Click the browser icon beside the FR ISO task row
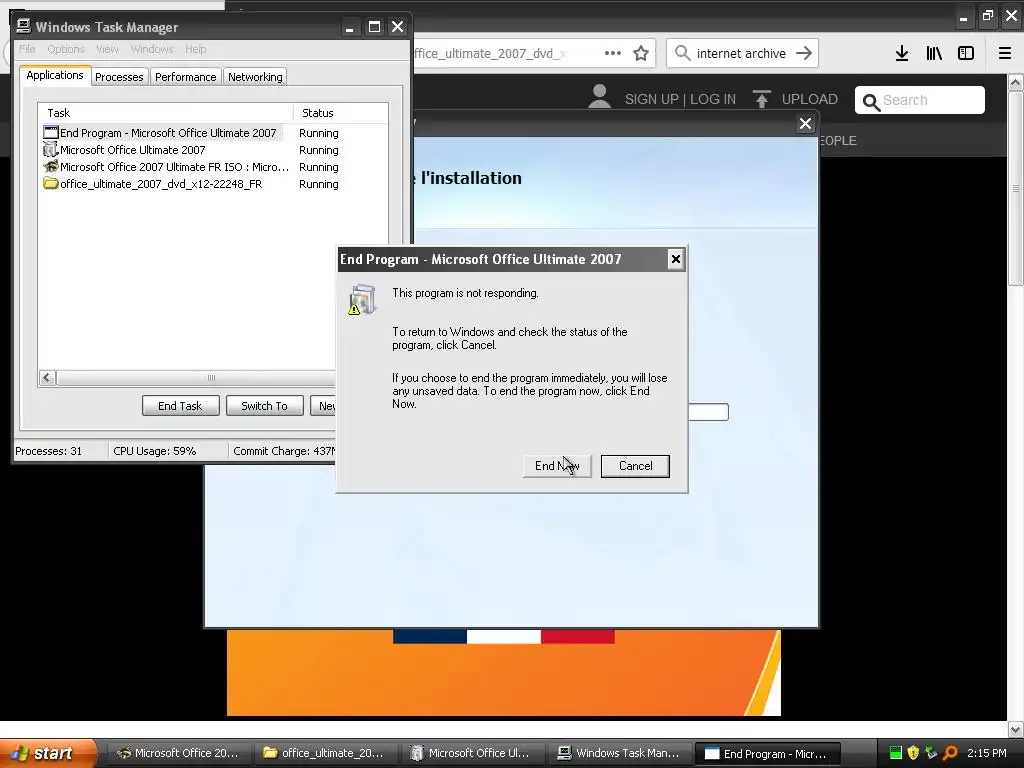 tap(50, 166)
